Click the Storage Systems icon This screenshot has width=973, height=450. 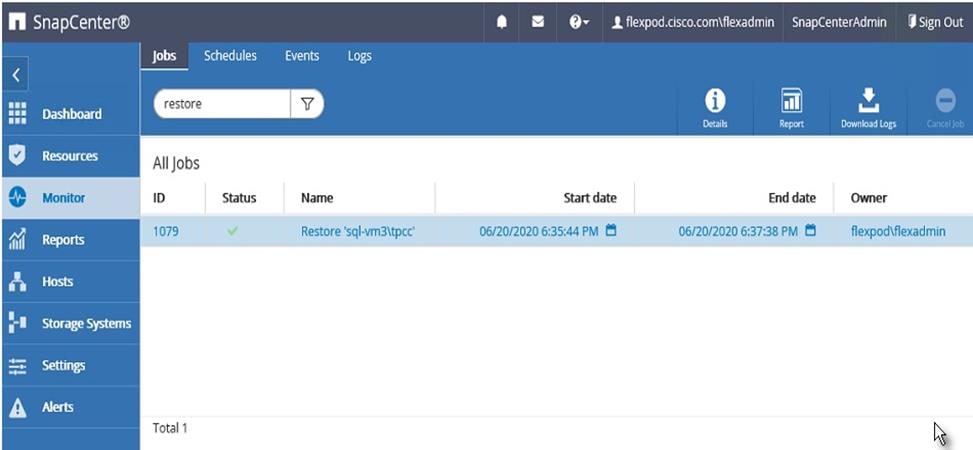pyautogui.click(x=17, y=323)
